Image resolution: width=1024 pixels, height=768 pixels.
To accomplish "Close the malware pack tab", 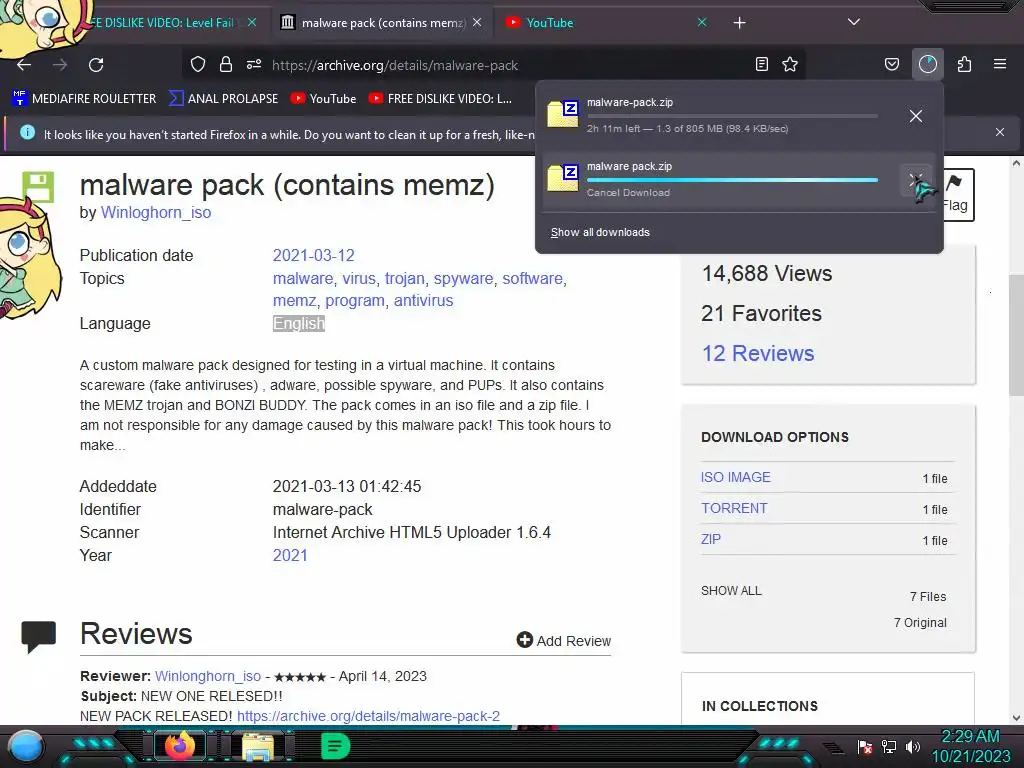I will tap(477, 22).
